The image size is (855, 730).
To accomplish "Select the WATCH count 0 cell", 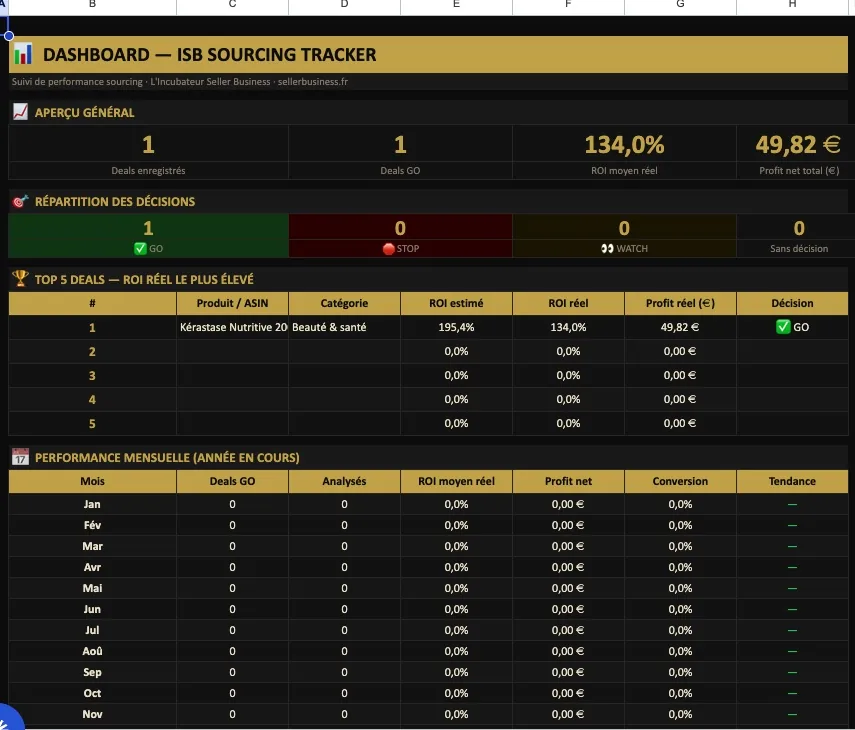I will (624, 228).
